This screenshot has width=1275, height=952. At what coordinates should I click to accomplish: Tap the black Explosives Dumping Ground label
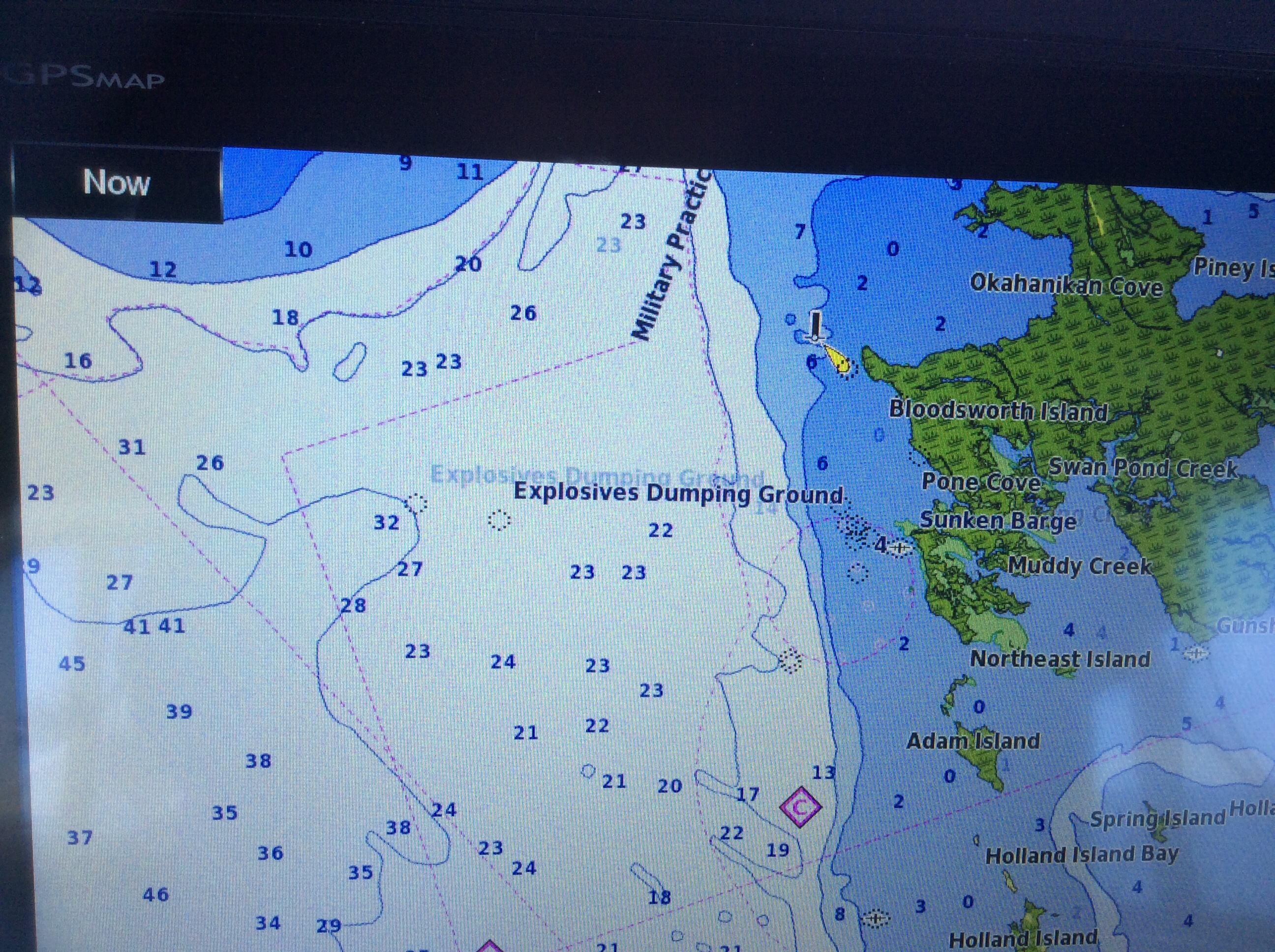[x=678, y=494]
